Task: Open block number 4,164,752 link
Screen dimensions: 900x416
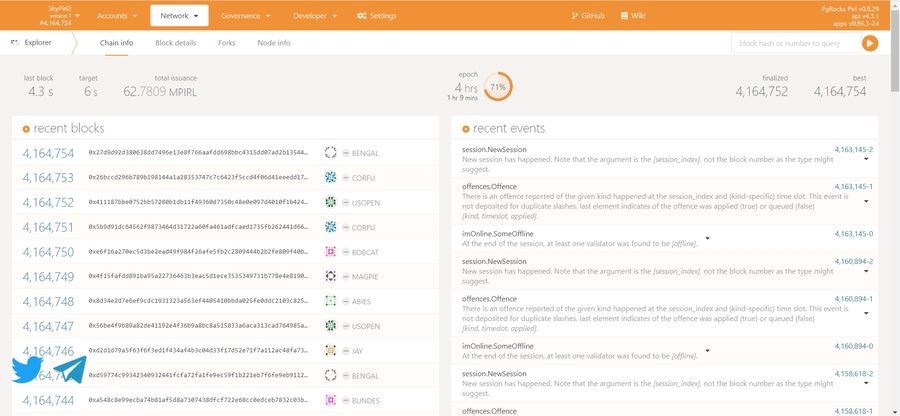Action: tap(49, 203)
